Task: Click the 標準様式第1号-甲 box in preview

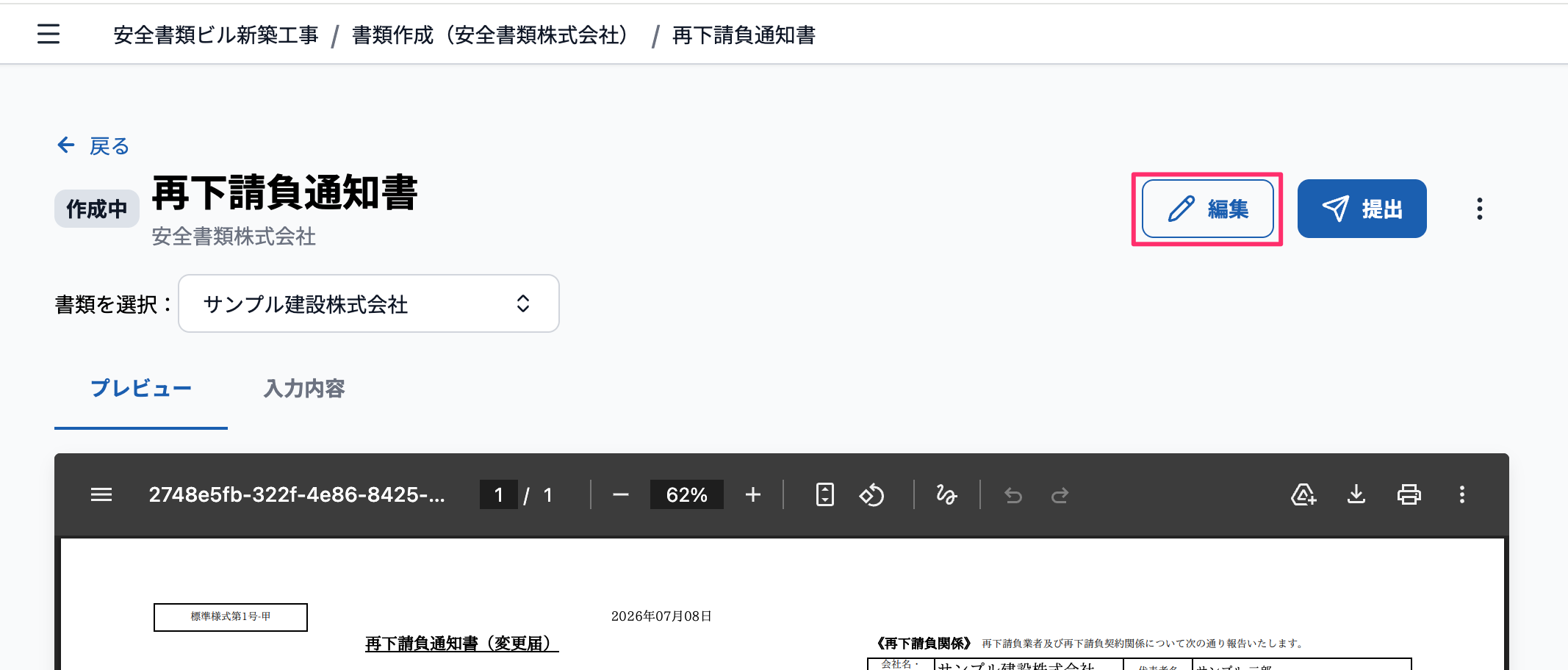Action: pyautogui.click(x=231, y=617)
